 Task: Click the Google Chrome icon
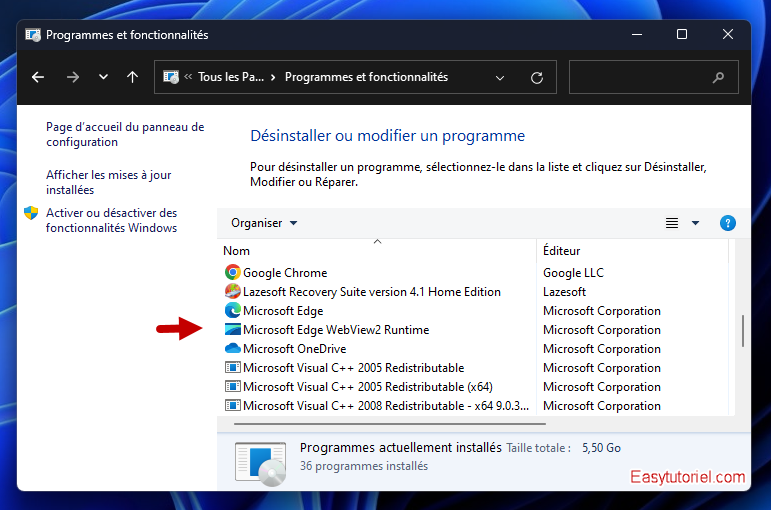233,272
